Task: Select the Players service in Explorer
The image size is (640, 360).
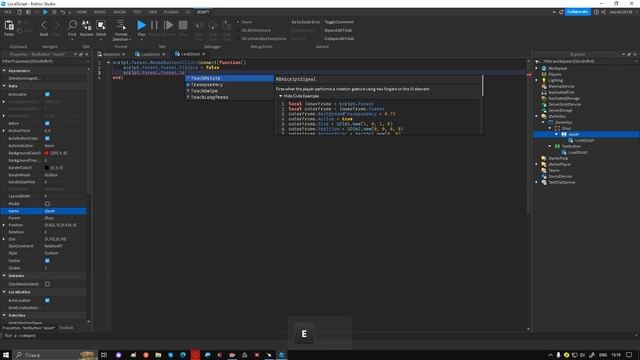Action: 555,74
